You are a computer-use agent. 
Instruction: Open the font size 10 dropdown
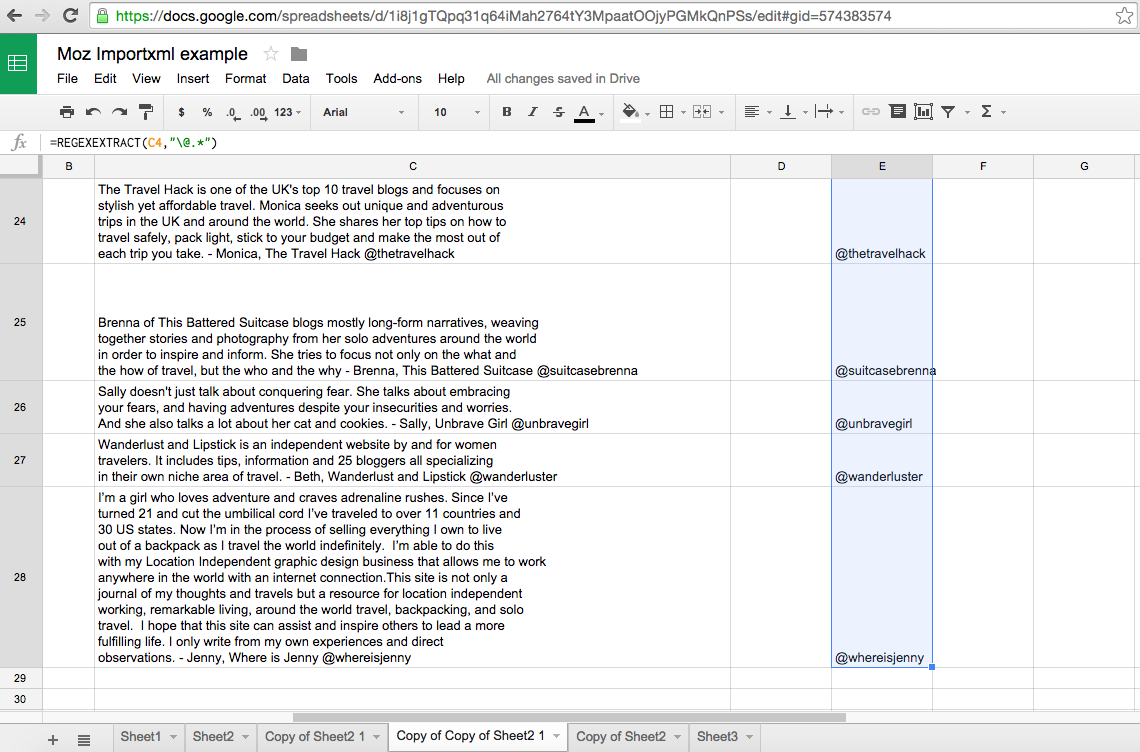(x=457, y=112)
